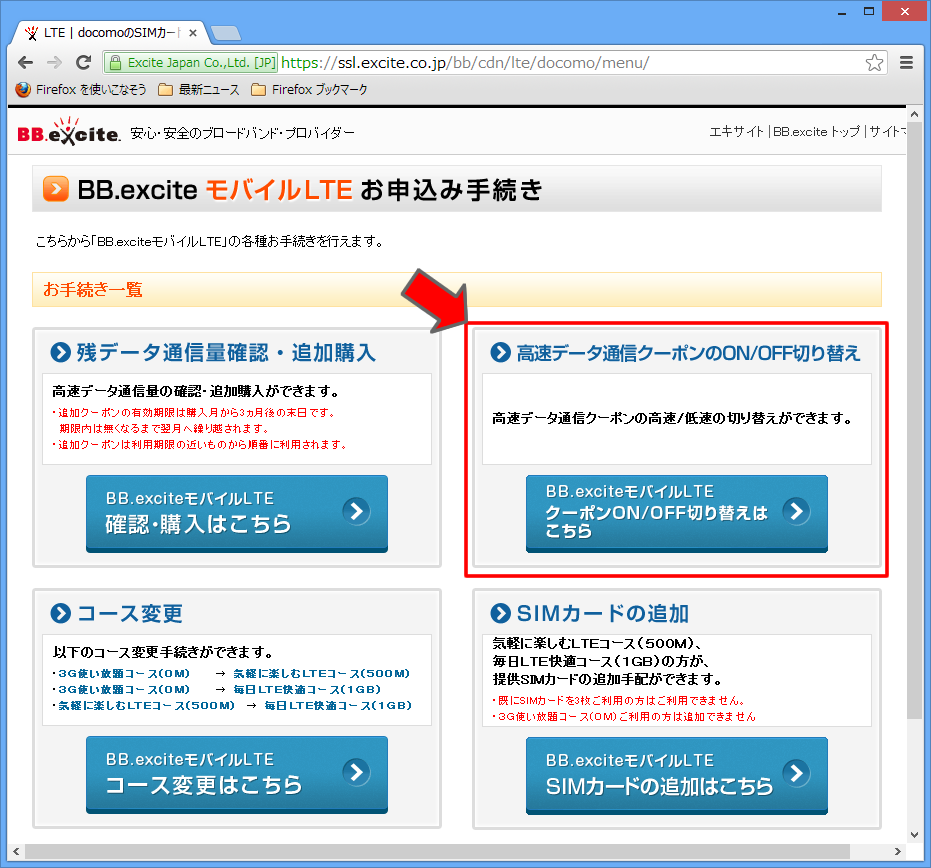Click the chevron on 確認・購入 button
This screenshot has height=868, width=931.
(356, 511)
